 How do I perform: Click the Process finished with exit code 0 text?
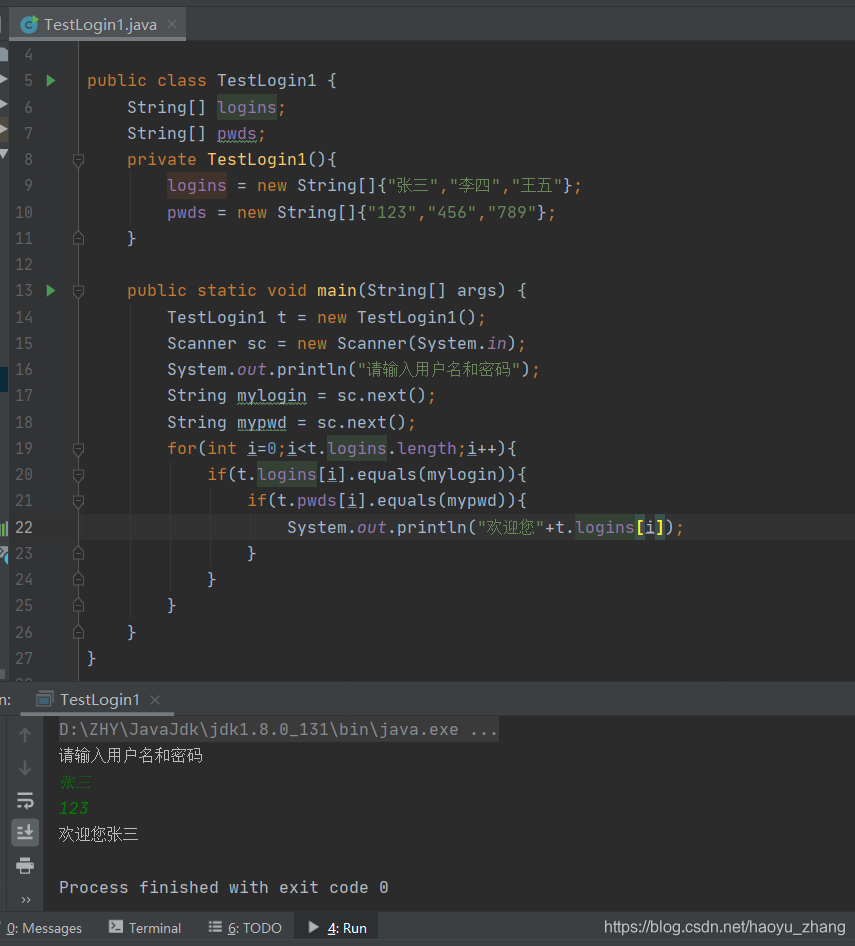(x=223, y=887)
